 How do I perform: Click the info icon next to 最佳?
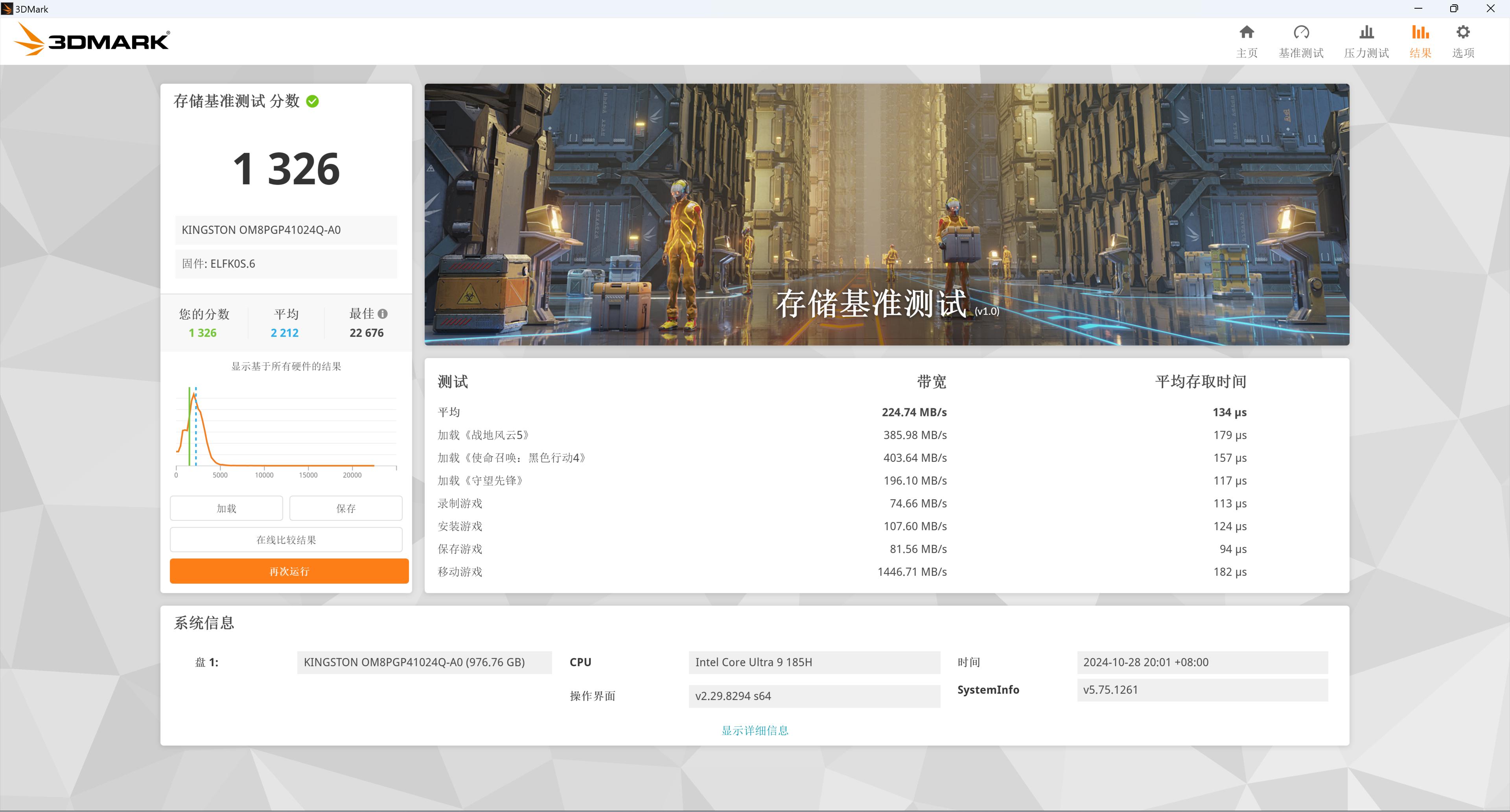pos(383,314)
